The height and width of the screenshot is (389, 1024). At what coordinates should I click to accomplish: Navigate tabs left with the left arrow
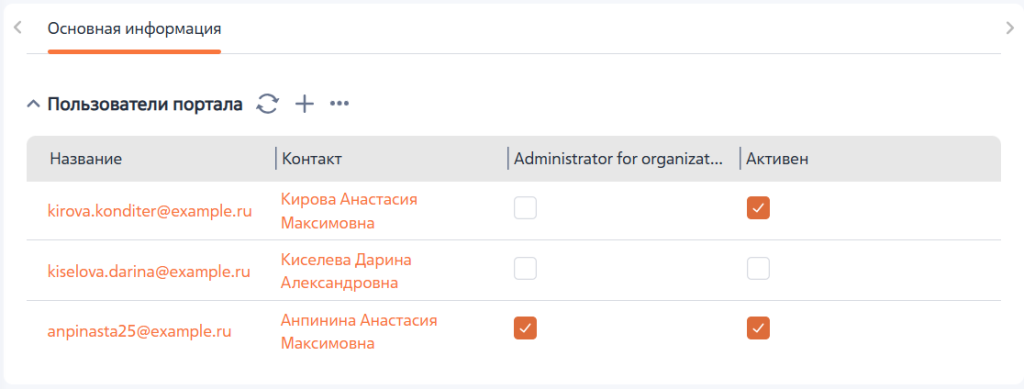click(x=18, y=27)
